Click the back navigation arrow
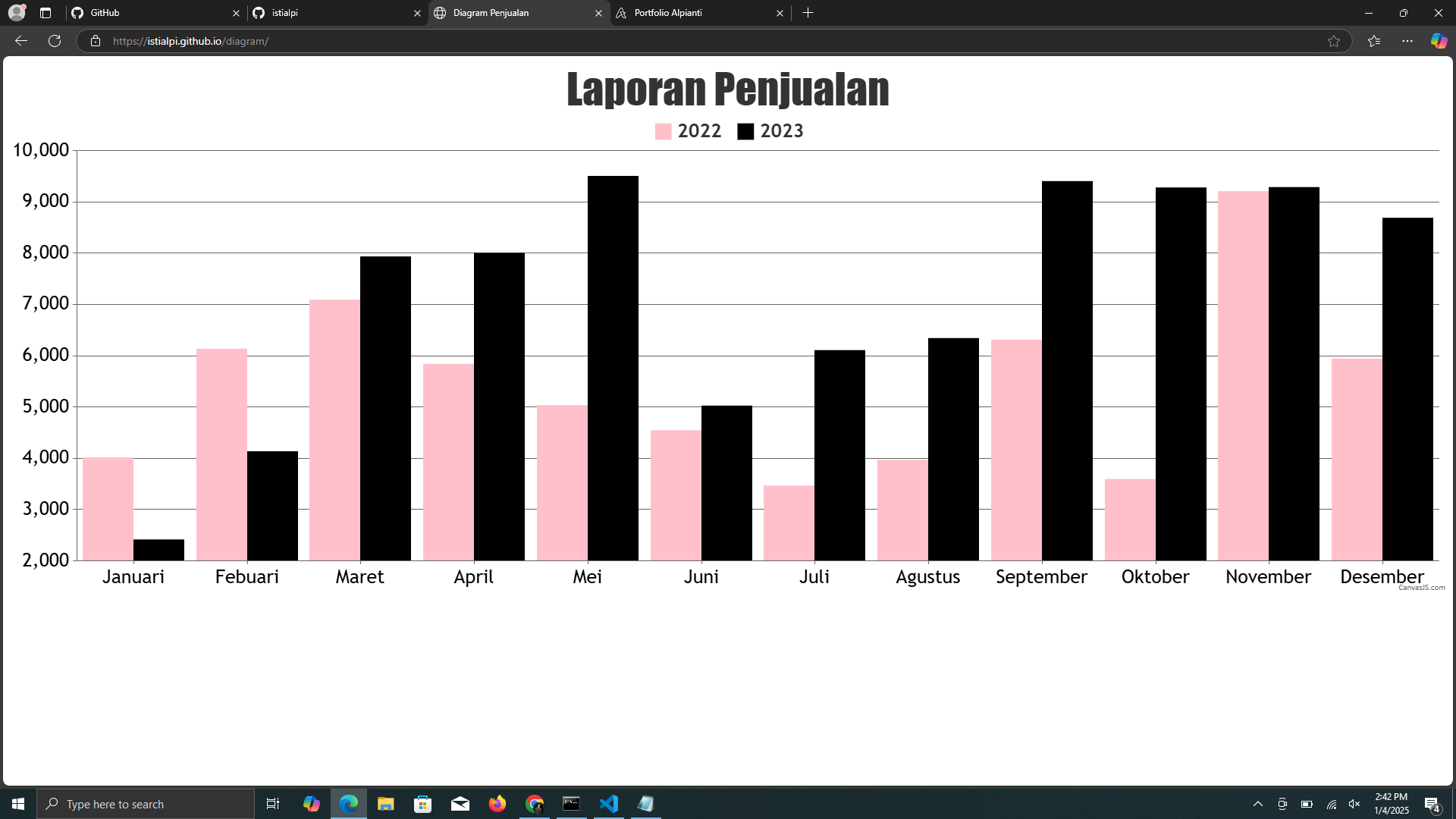Viewport: 1456px width, 819px height. [21, 41]
